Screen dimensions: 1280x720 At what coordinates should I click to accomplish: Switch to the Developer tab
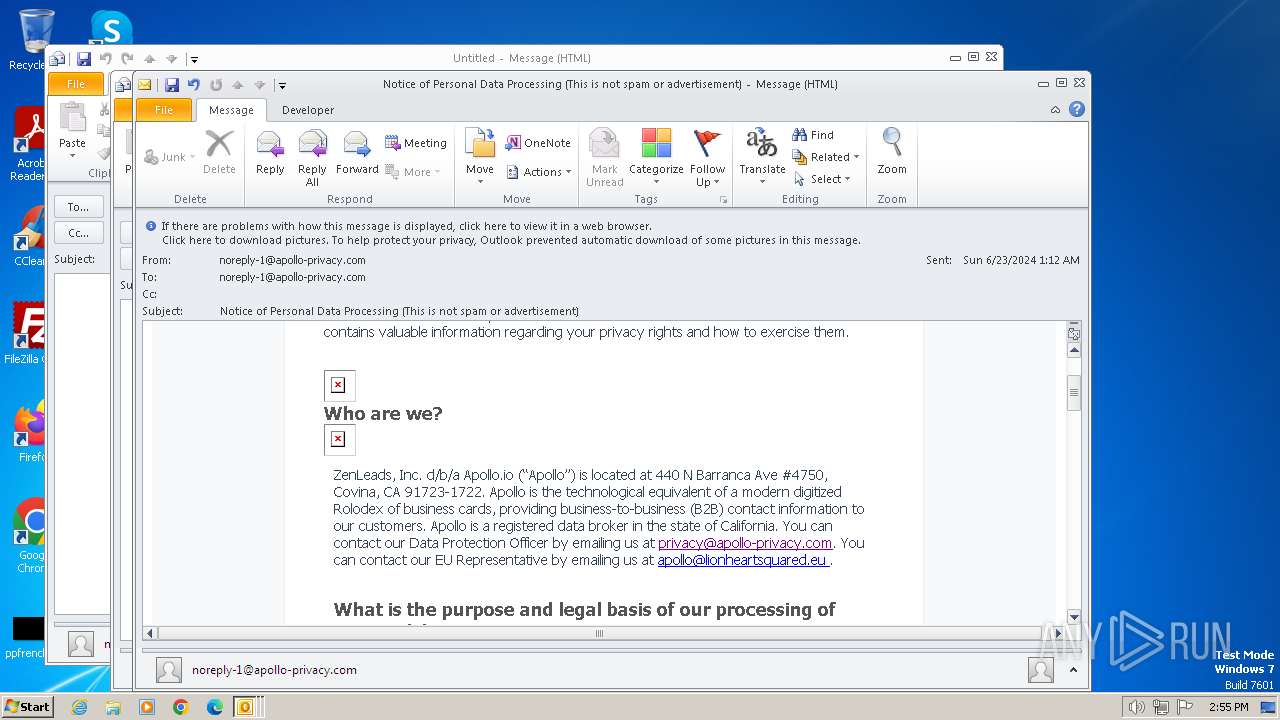308,110
